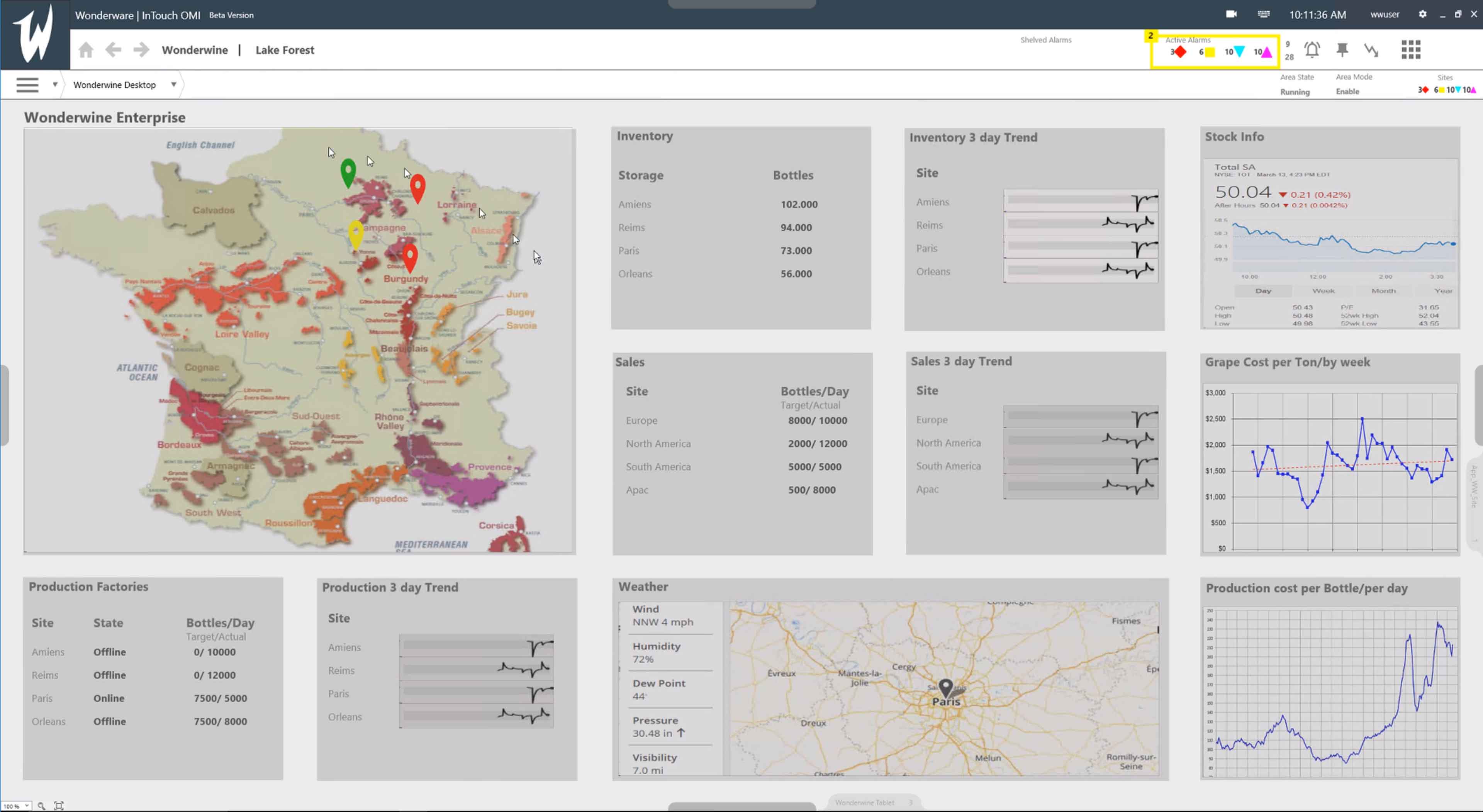Select Apac sales value 500/ 8000

[812, 490]
